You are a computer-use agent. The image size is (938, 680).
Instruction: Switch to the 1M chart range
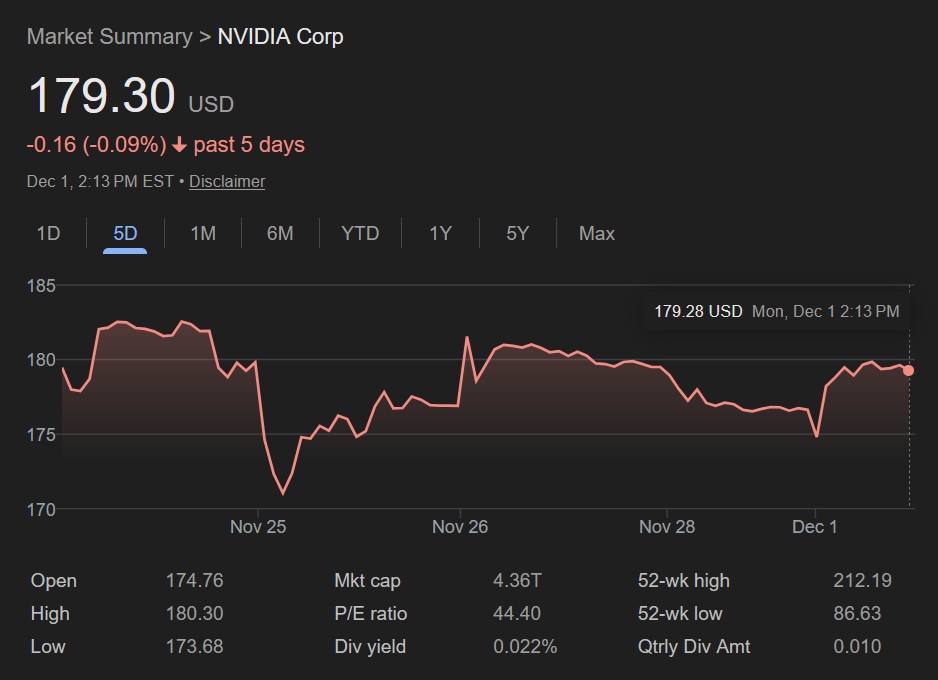pos(203,233)
